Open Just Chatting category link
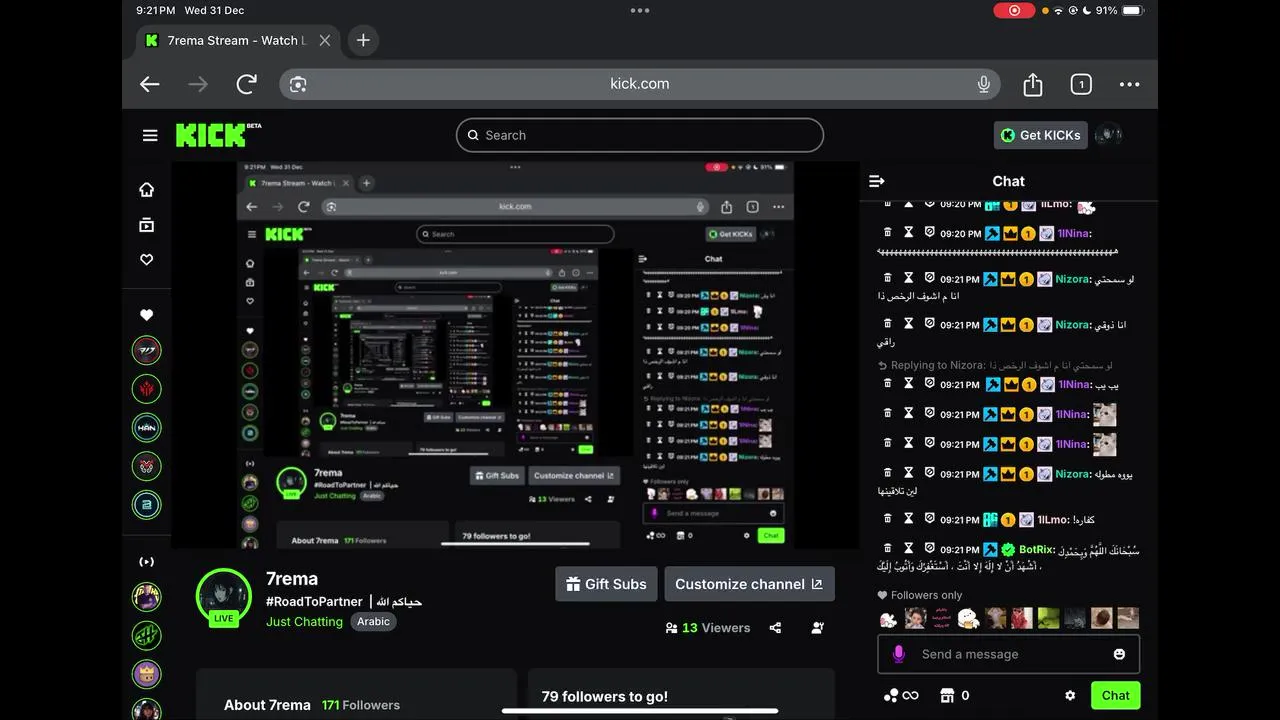Image resolution: width=1280 pixels, height=720 pixels. (304, 621)
